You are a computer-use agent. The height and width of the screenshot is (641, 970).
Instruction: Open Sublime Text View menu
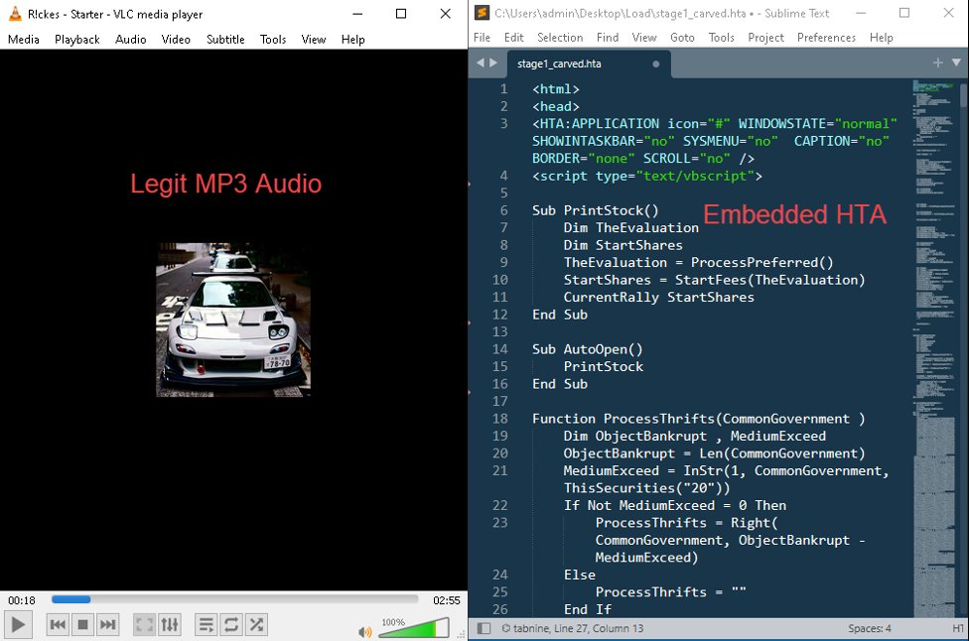[x=644, y=37]
